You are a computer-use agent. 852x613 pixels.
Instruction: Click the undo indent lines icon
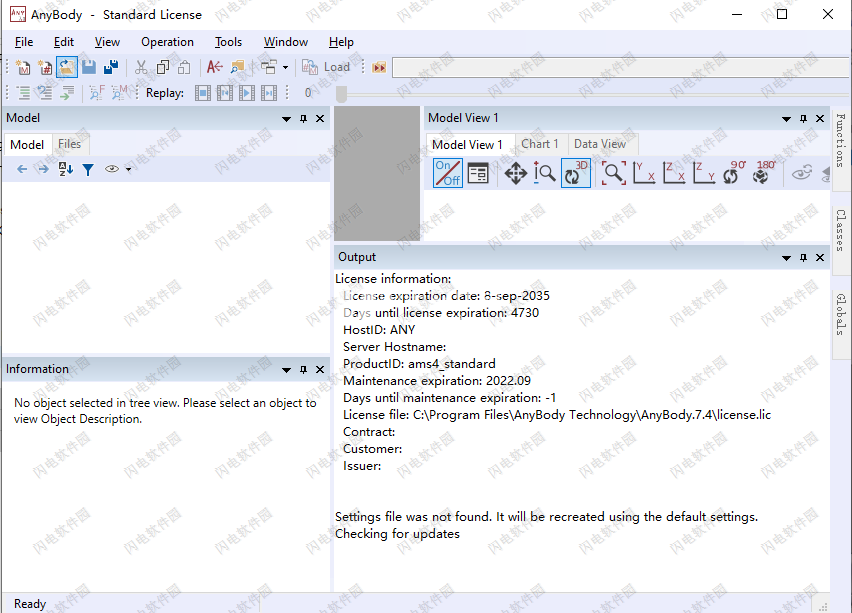point(45,93)
